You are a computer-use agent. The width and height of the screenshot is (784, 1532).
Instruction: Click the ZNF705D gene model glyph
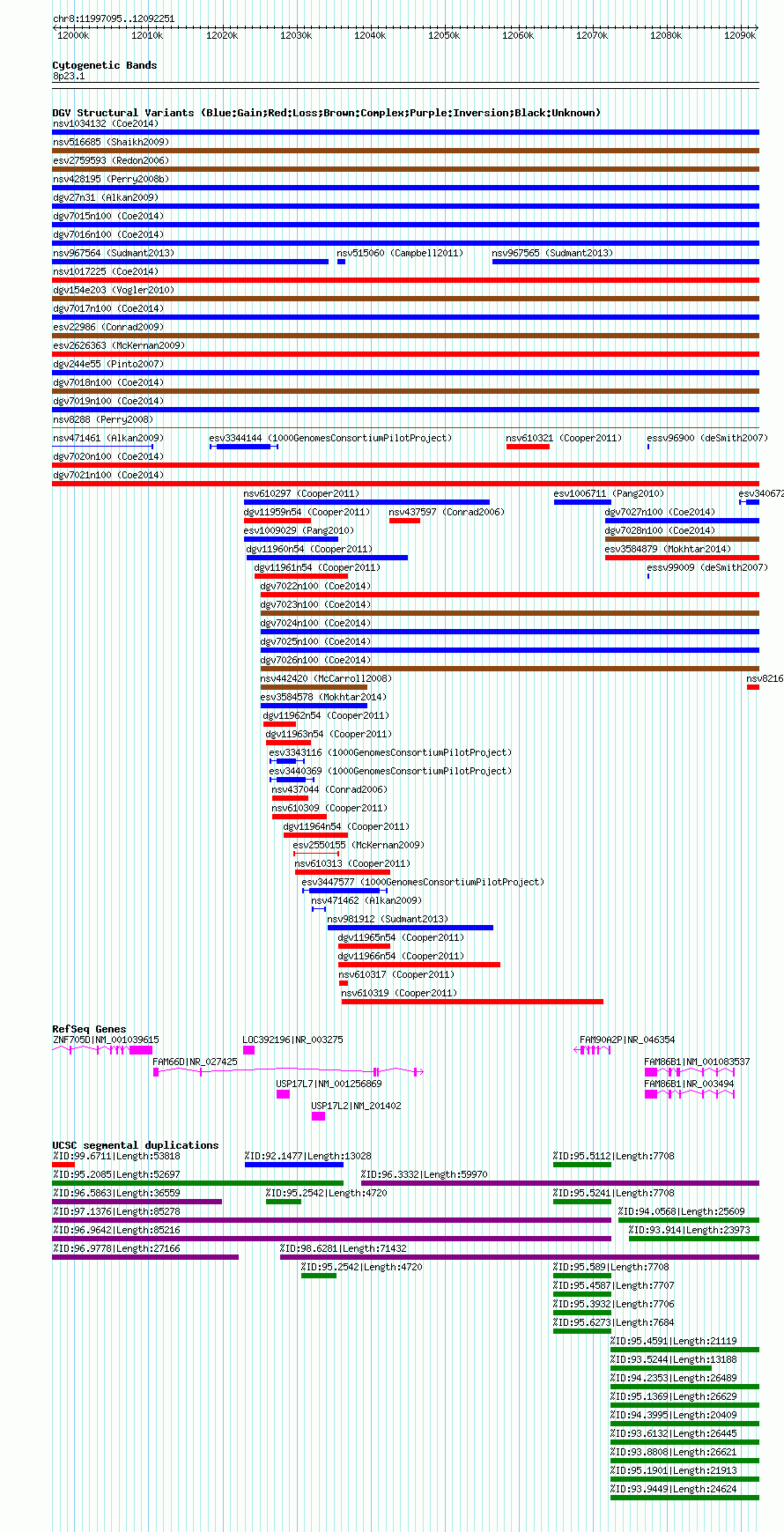tap(102, 1050)
